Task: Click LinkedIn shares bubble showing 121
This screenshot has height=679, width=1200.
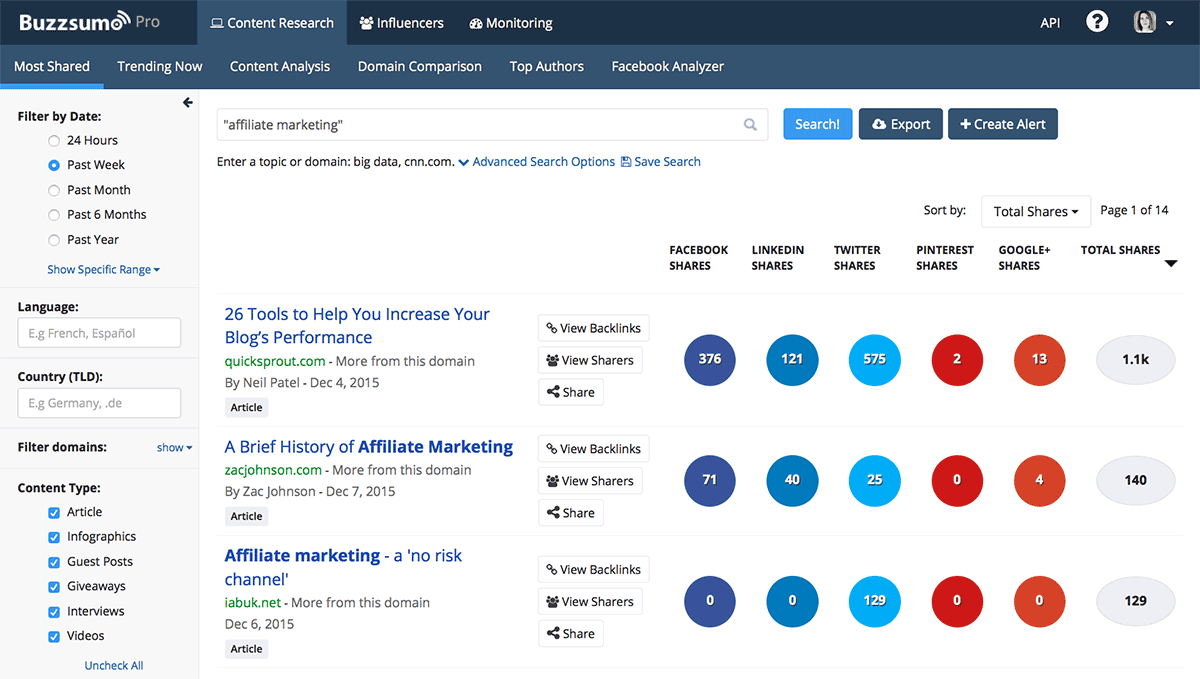Action: (792, 359)
